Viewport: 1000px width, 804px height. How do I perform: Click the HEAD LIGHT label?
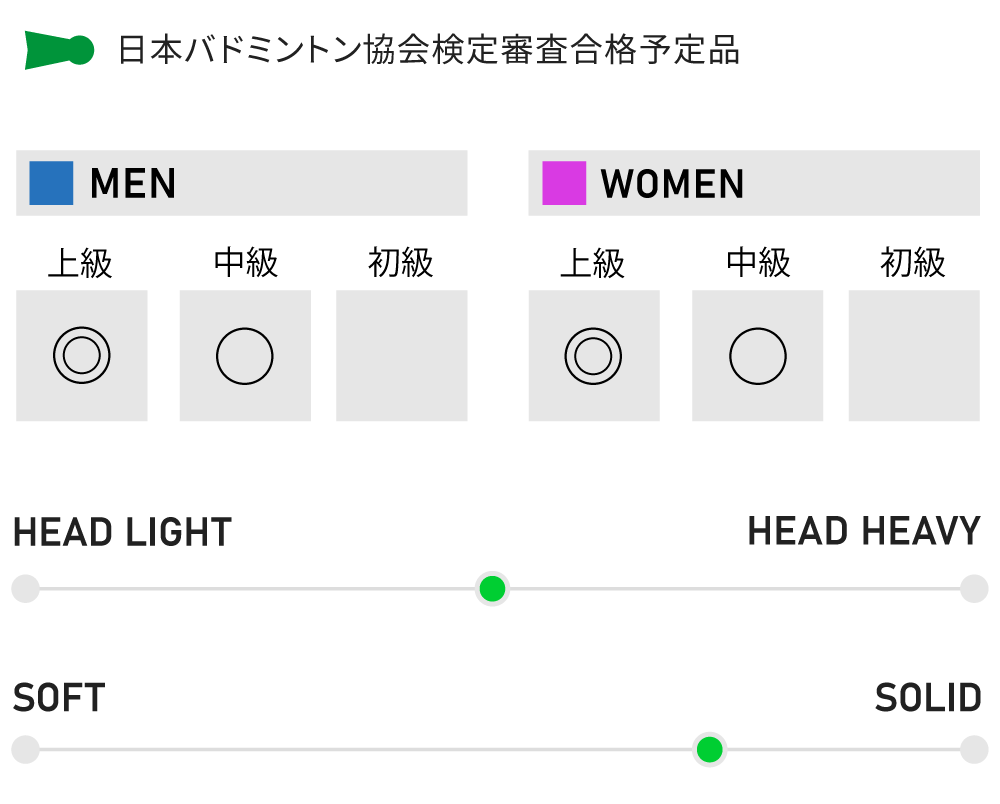click(122, 533)
